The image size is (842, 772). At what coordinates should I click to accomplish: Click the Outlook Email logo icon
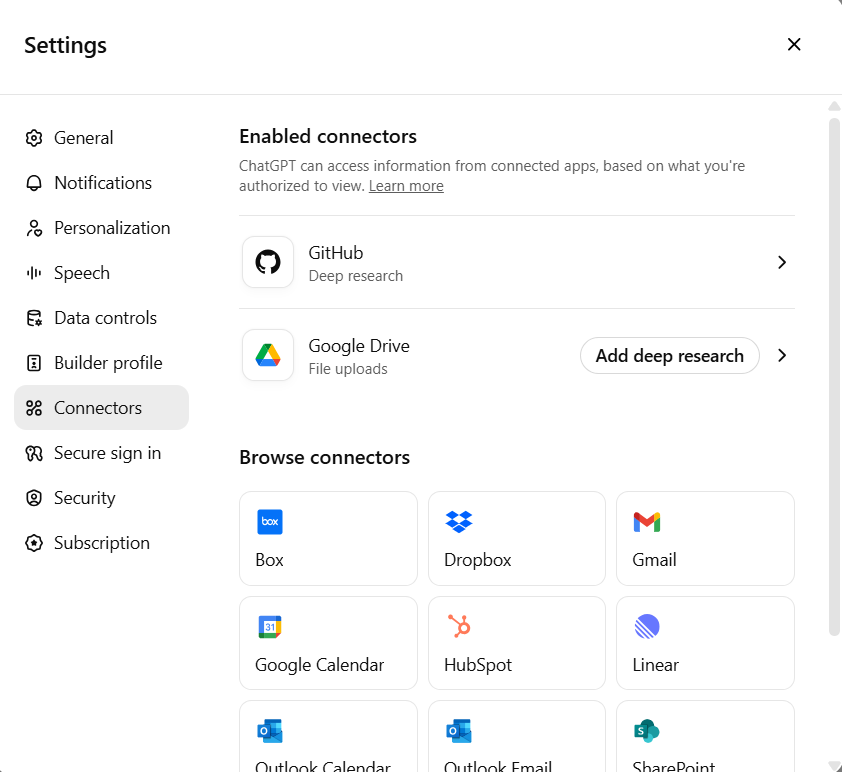point(459,731)
